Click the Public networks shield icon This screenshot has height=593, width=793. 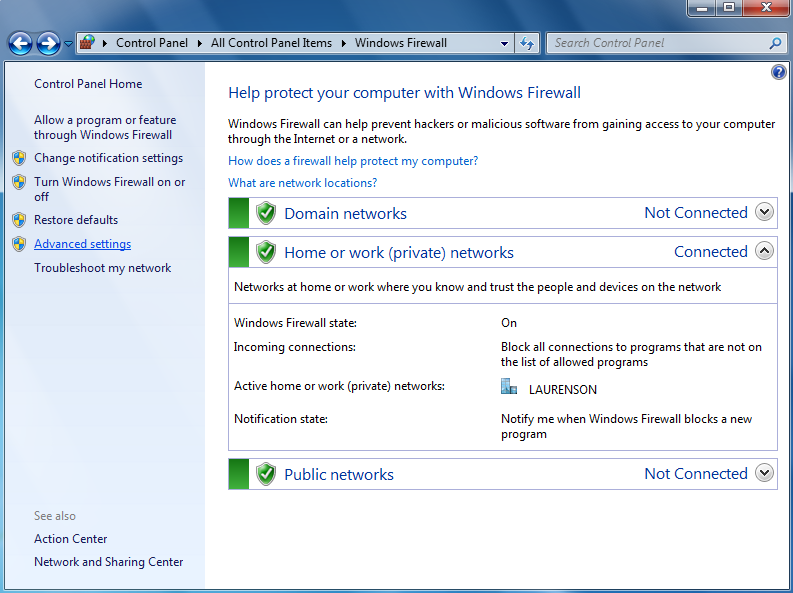(x=266, y=474)
